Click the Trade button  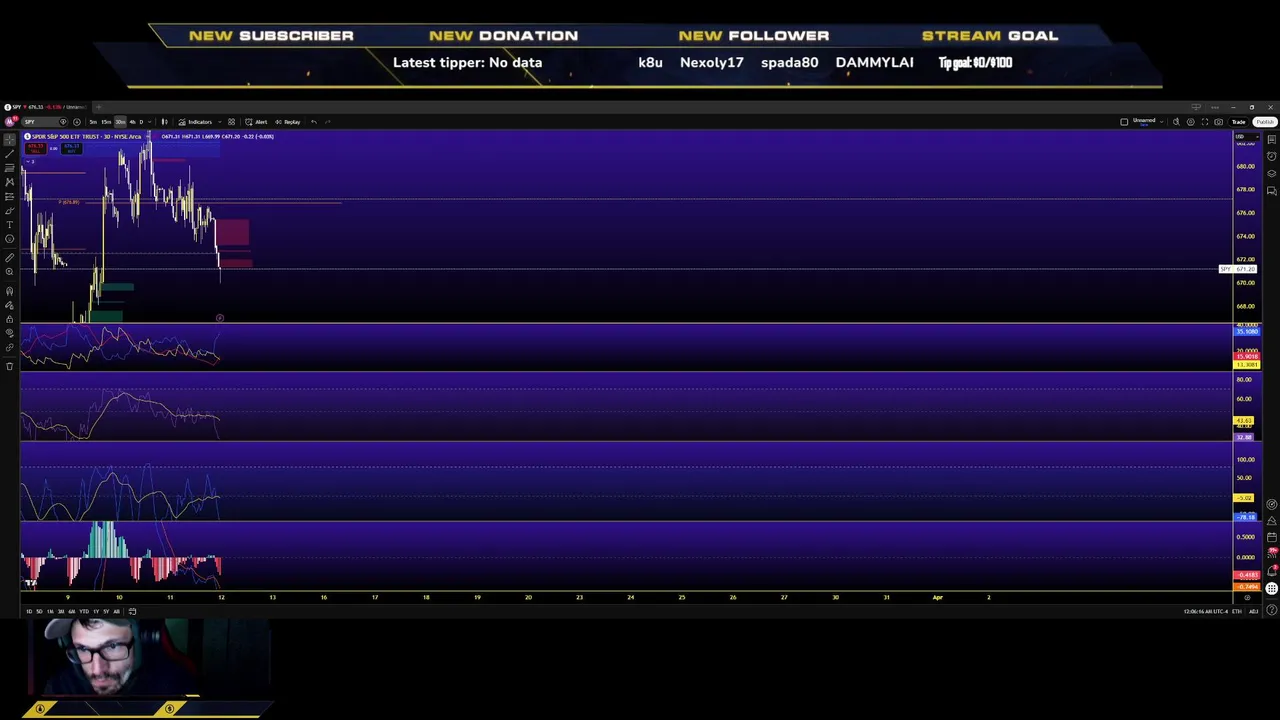pos(1239,122)
